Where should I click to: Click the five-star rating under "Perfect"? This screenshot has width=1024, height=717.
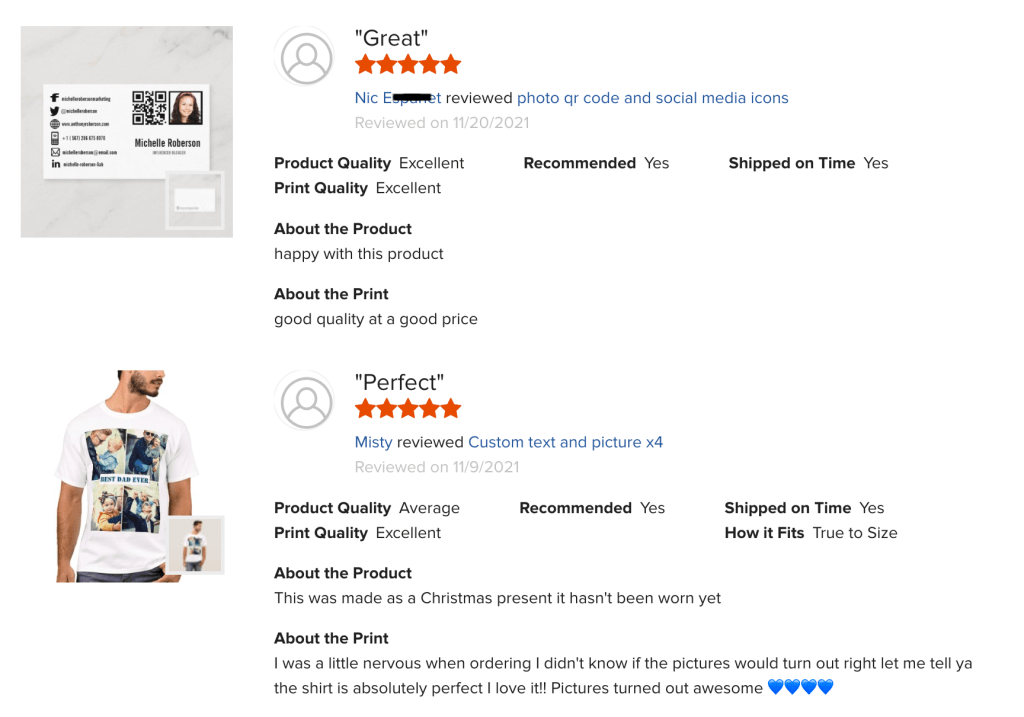pos(408,409)
